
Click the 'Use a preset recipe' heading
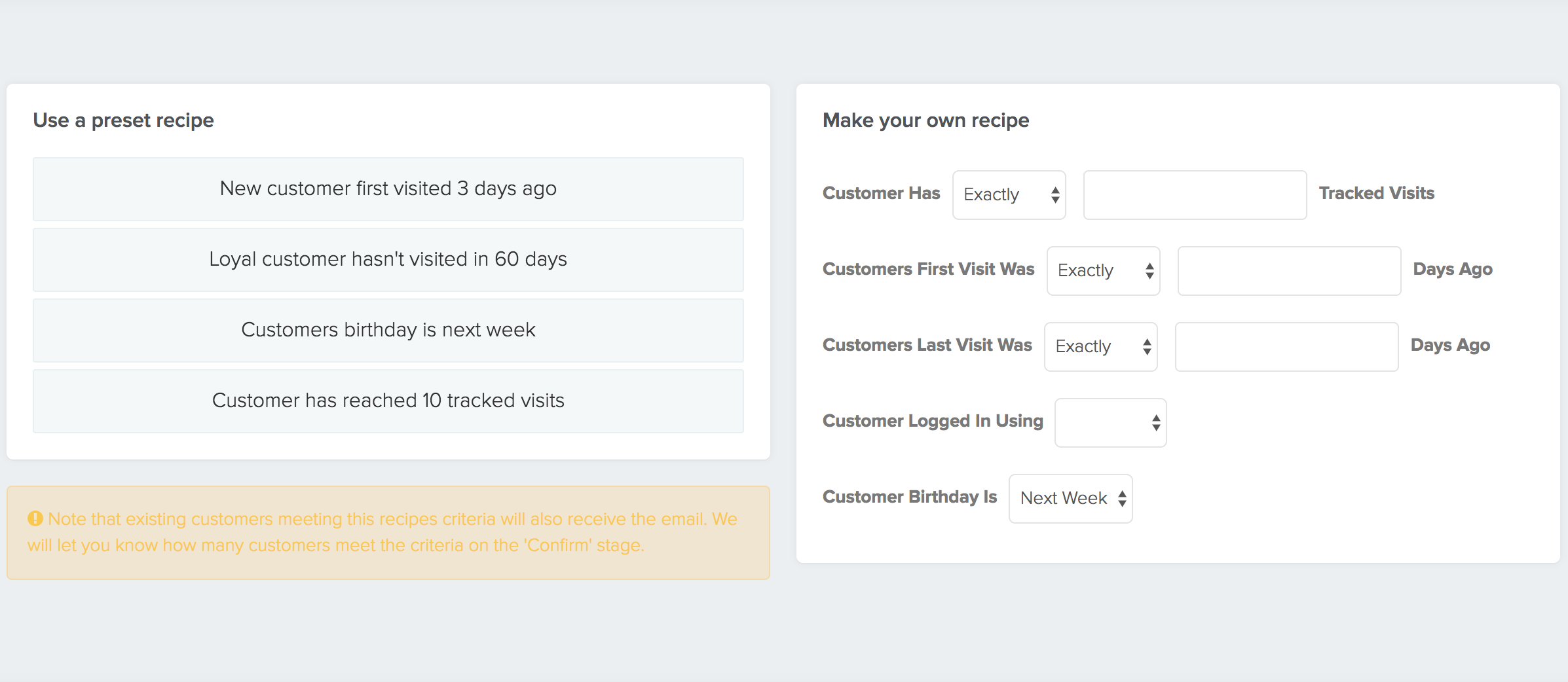(x=123, y=120)
